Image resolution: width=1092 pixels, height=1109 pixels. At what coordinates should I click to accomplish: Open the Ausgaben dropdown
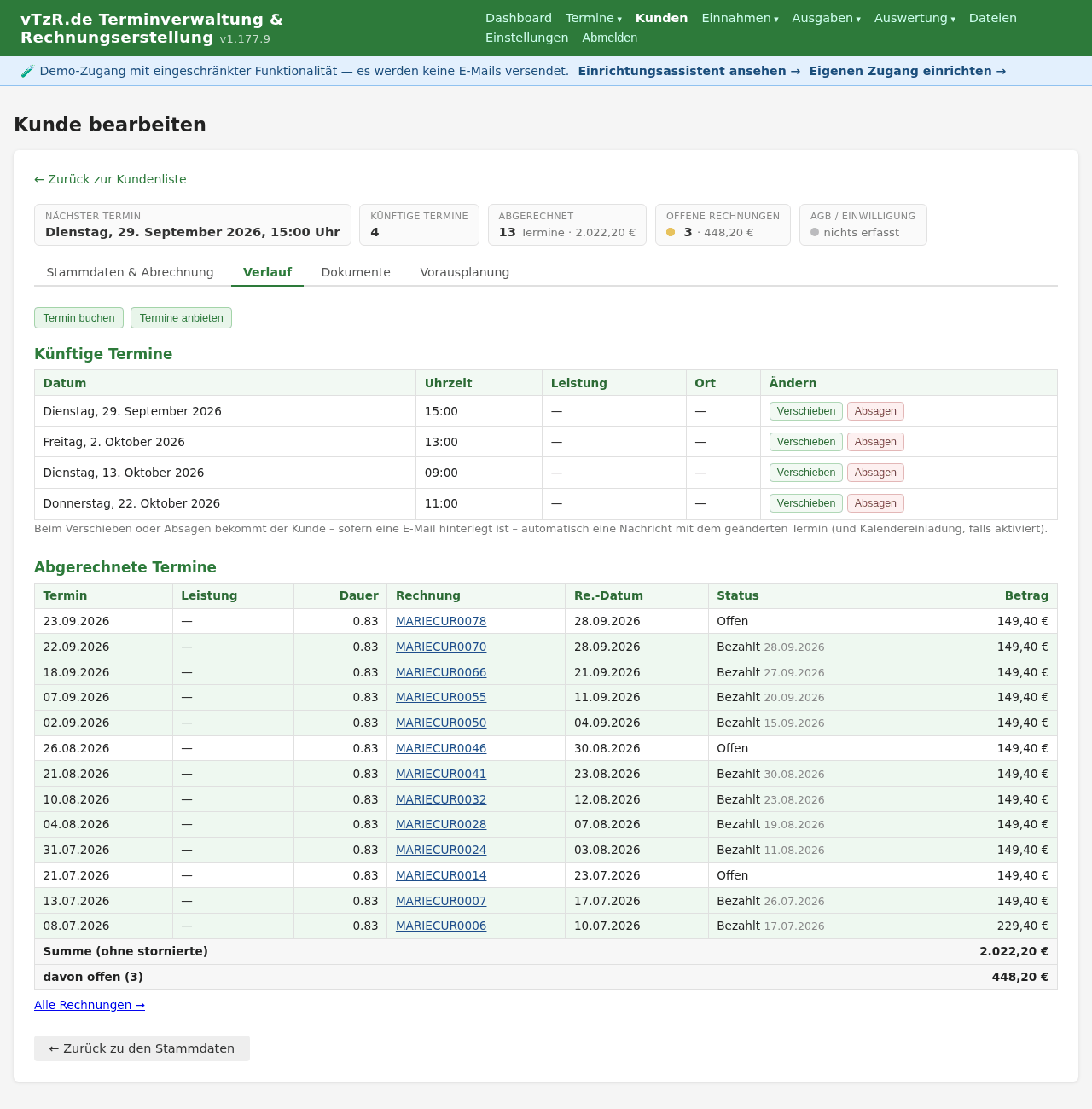coord(826,18)
